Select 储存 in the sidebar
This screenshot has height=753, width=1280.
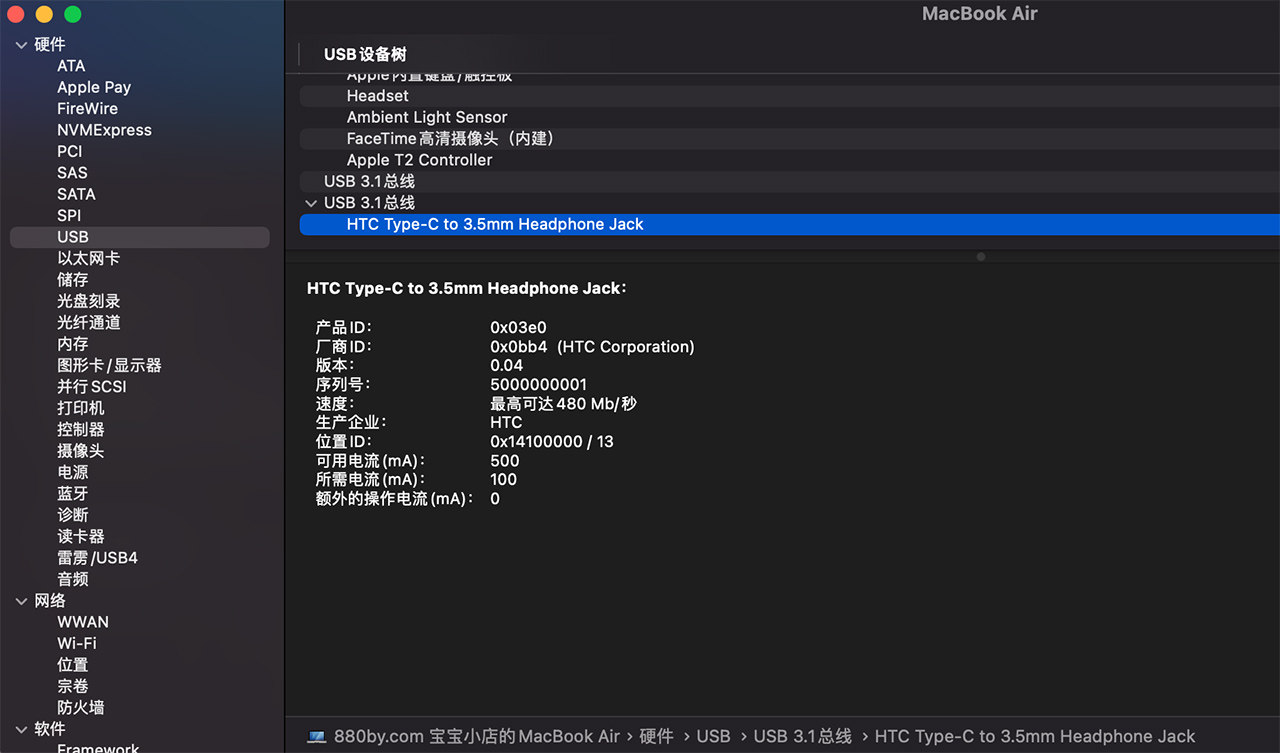pyautogui.click(x=73, y=280)
